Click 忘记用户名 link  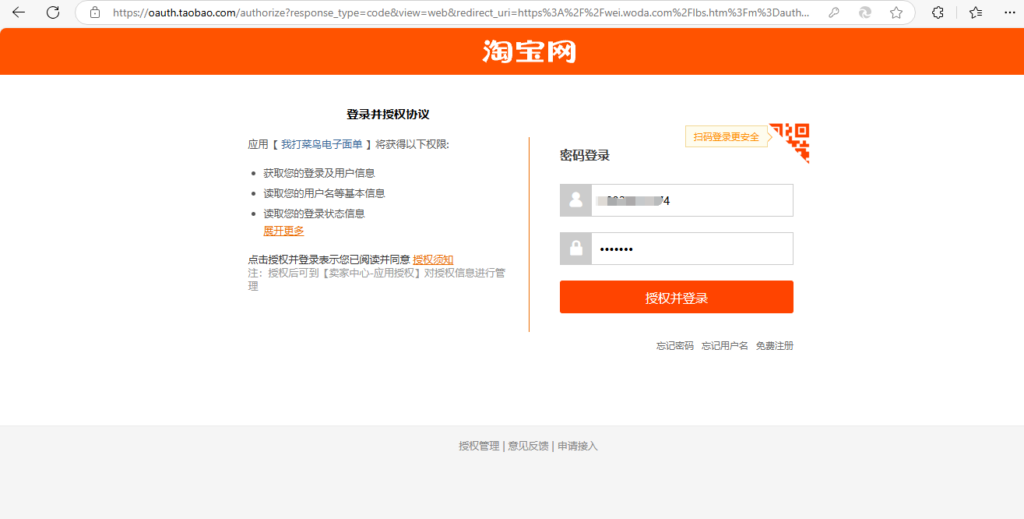pos(724,346)
